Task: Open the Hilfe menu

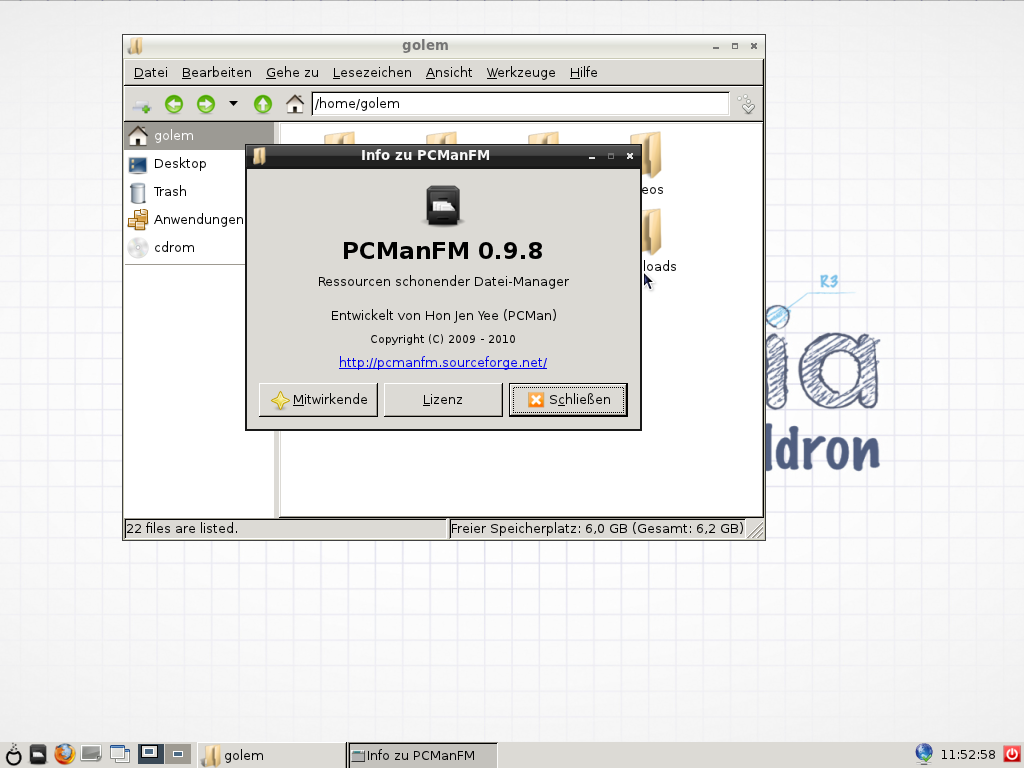Action: click(x=583, y=72)
